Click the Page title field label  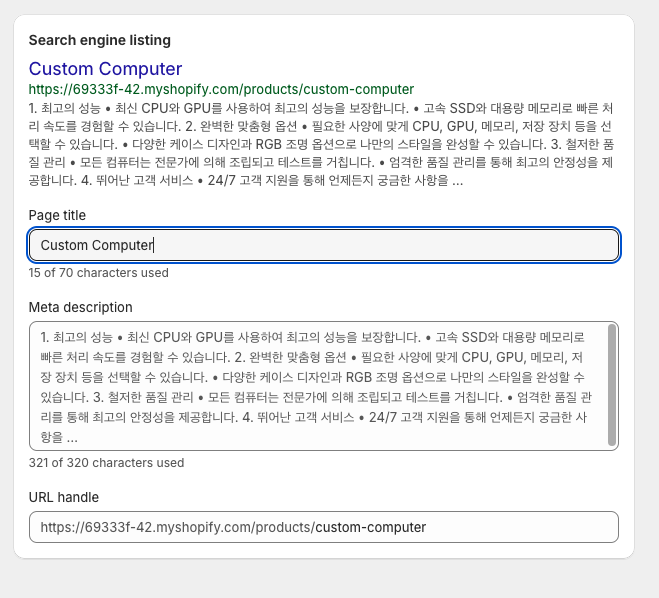[x=57, y=215]
